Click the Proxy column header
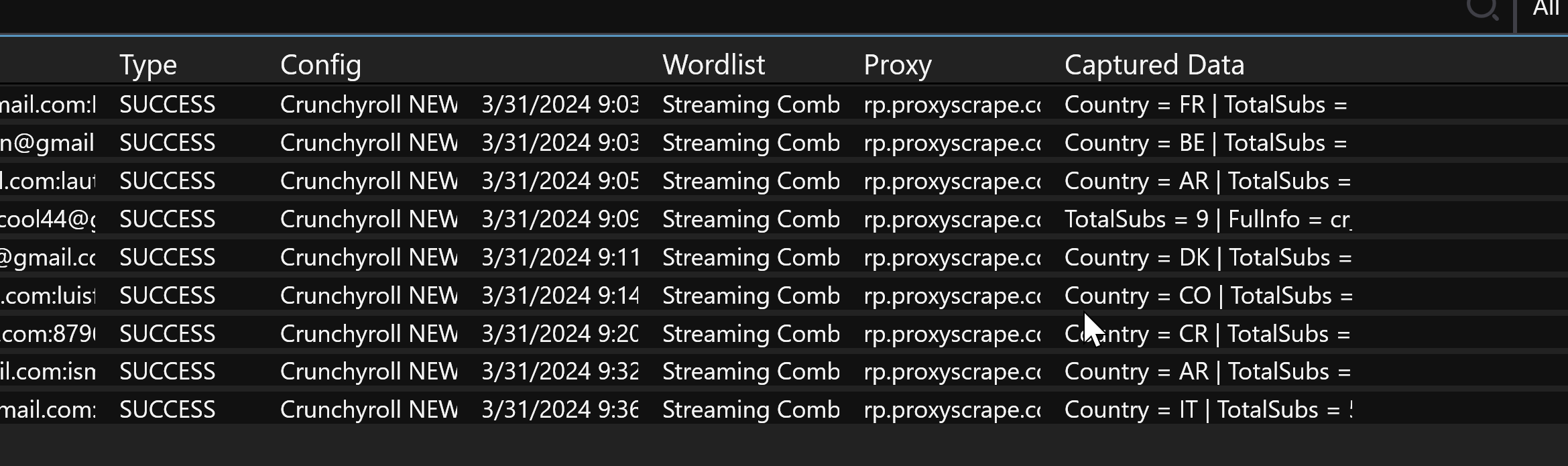Viewport: 1568px width, 466px height. coord(897,65)
